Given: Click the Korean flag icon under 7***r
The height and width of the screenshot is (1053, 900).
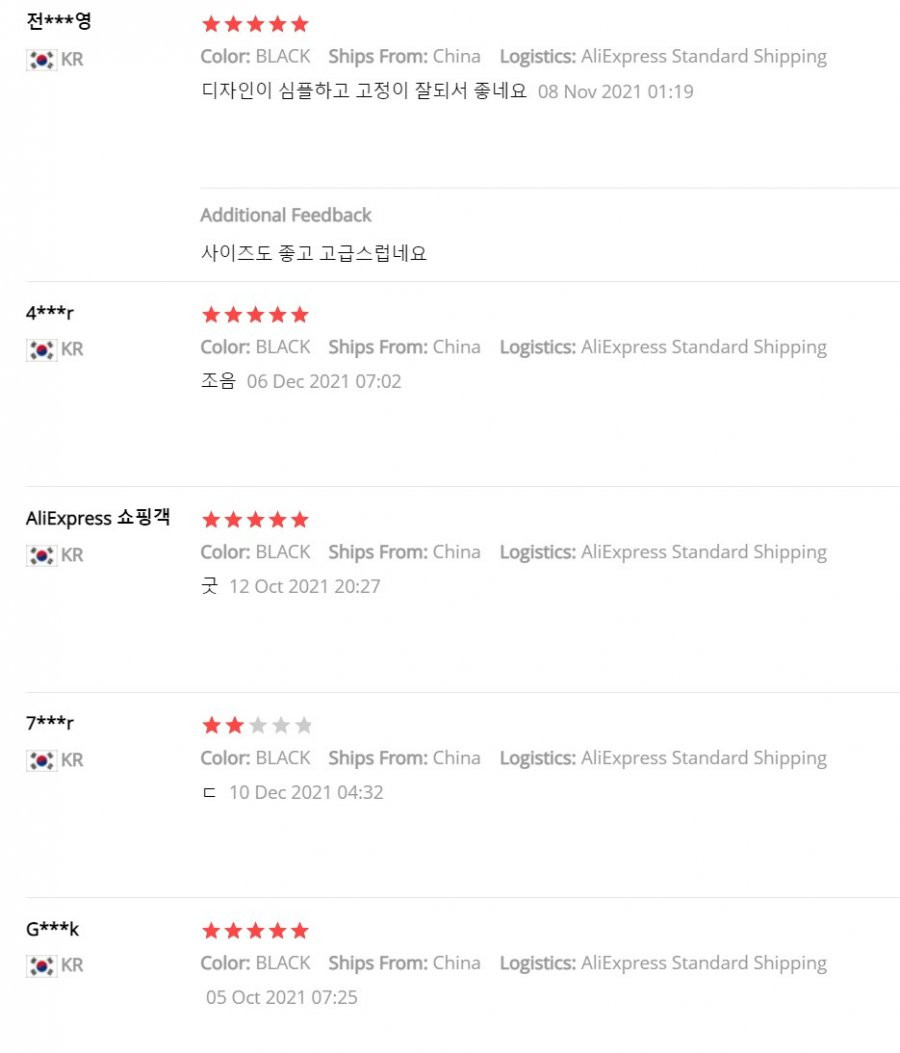Looking at the screenshot, I should [x=42, y=761].
